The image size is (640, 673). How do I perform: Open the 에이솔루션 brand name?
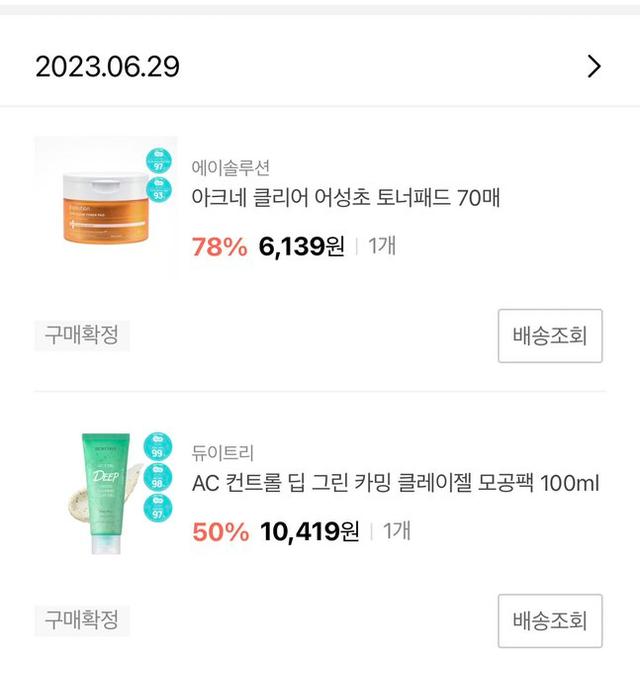[231, 167]
